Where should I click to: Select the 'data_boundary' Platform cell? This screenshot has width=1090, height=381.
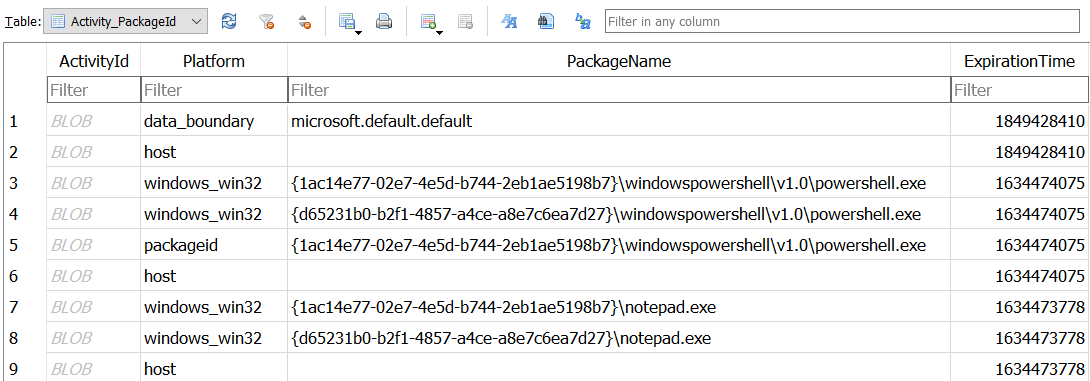(214, 122)
